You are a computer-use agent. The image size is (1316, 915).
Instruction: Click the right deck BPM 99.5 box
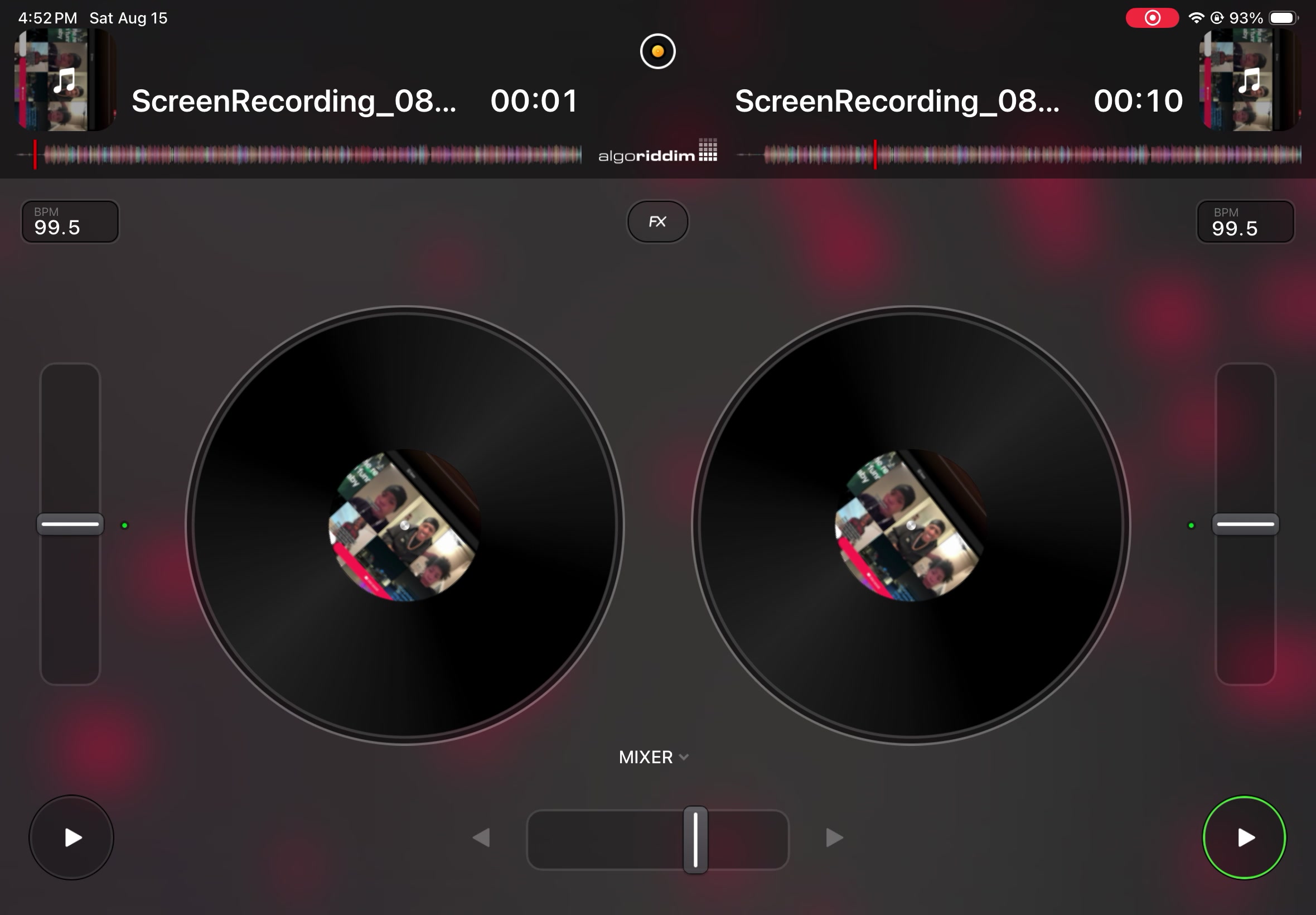click(1245, 221)
